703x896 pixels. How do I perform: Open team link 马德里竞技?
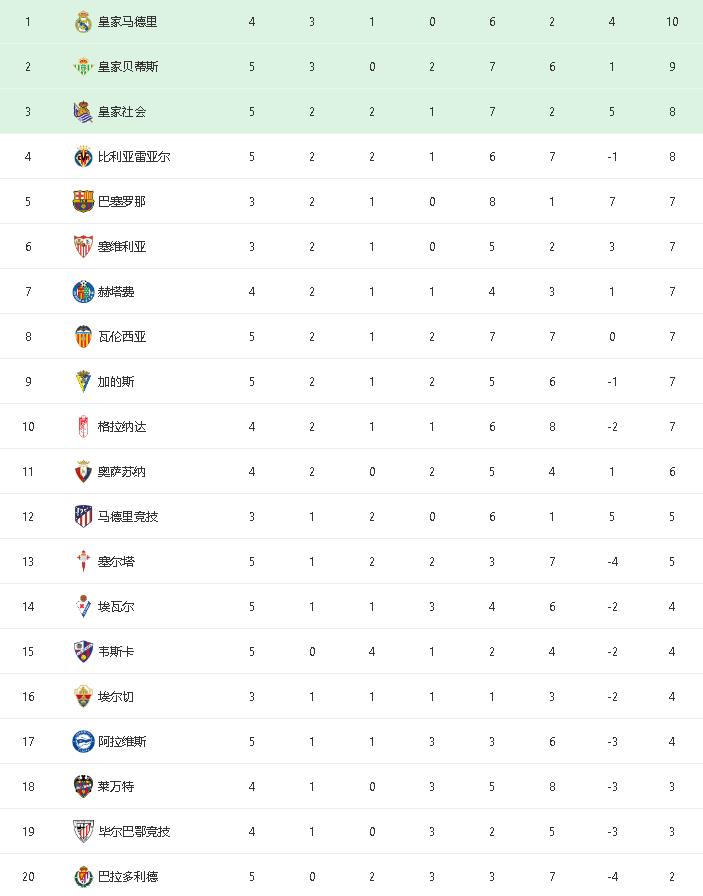(127, 517)
